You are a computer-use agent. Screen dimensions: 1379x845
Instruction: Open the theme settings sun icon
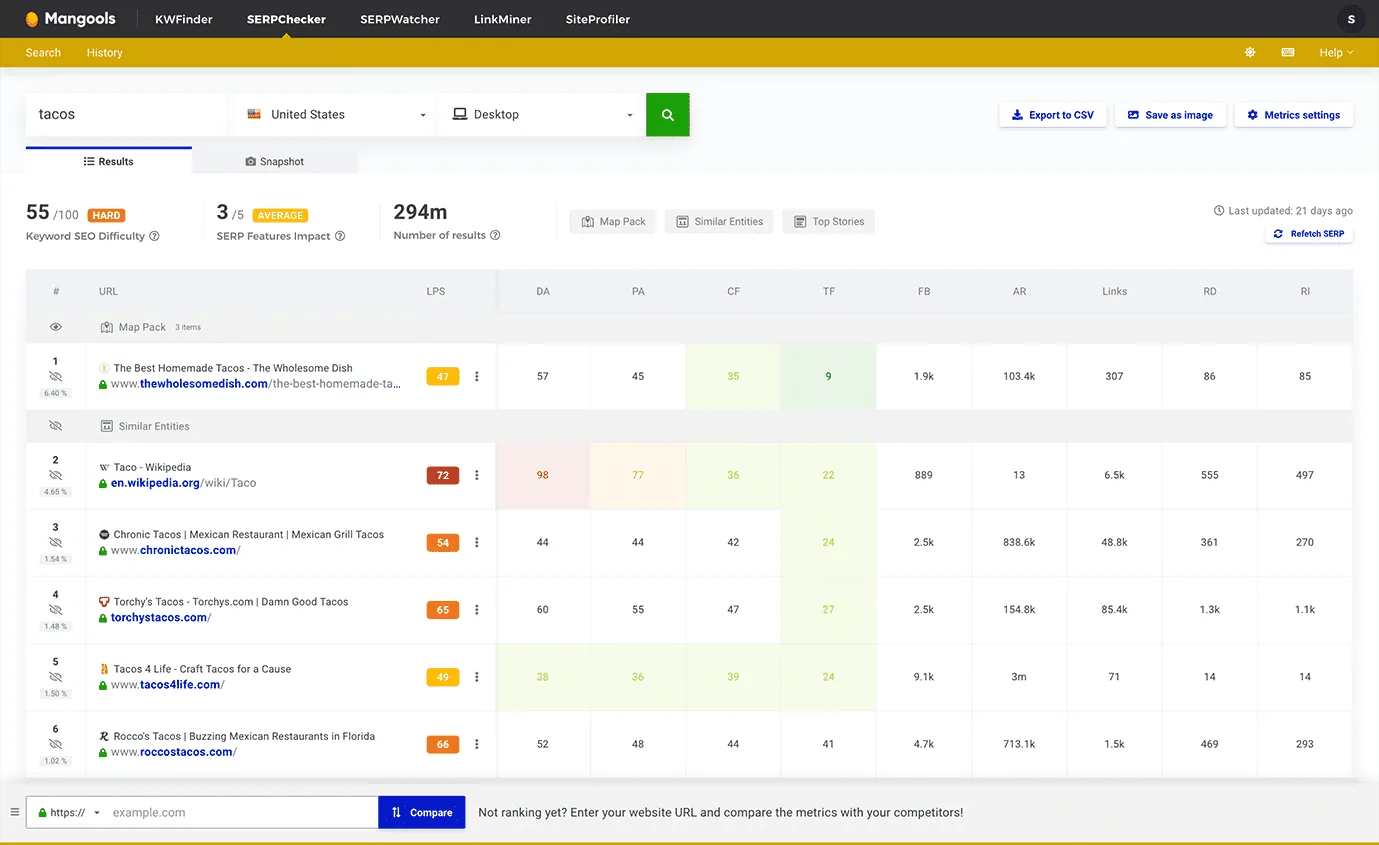coord(1250,53)
